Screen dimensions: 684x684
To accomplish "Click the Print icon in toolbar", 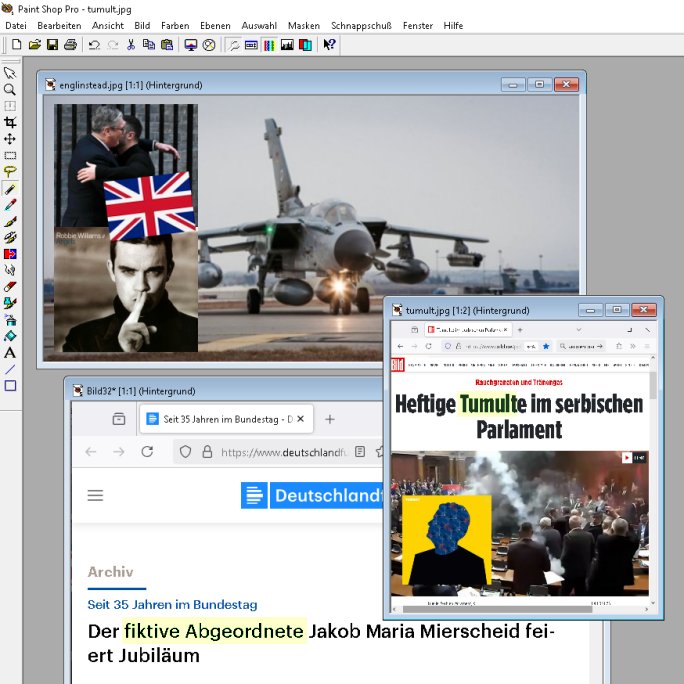I will coord(70,45).
